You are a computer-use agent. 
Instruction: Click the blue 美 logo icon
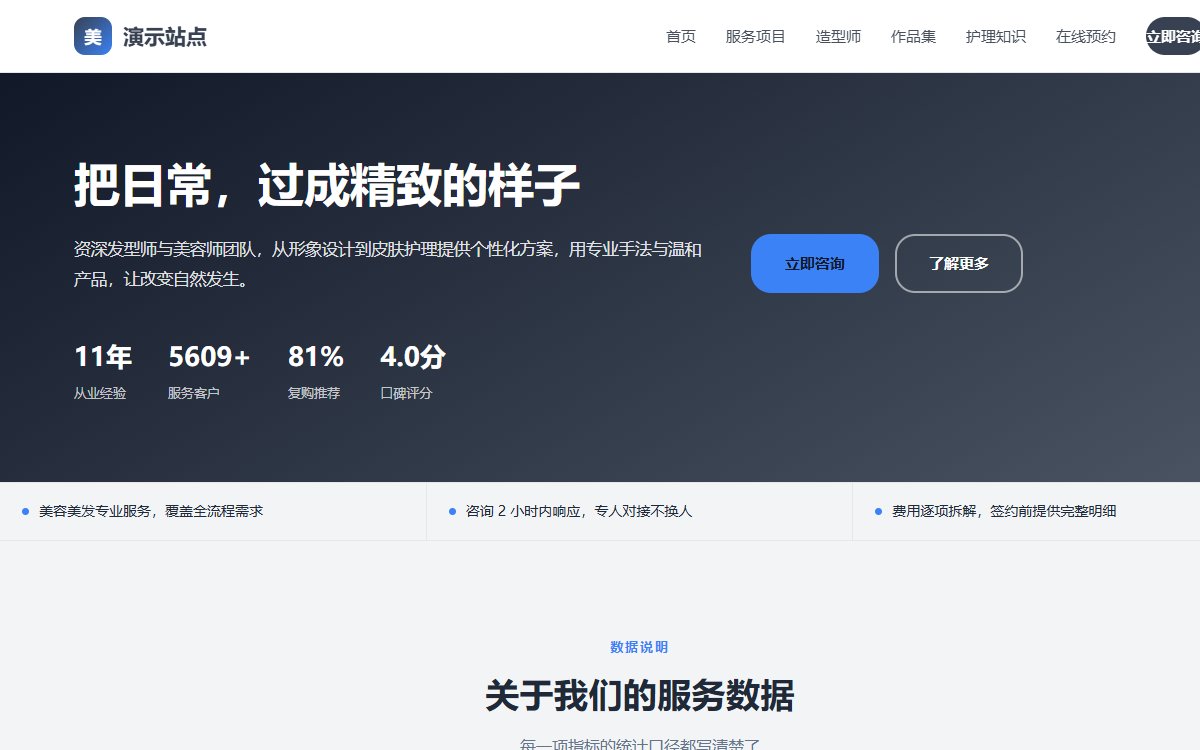click(x=93, y=36)
